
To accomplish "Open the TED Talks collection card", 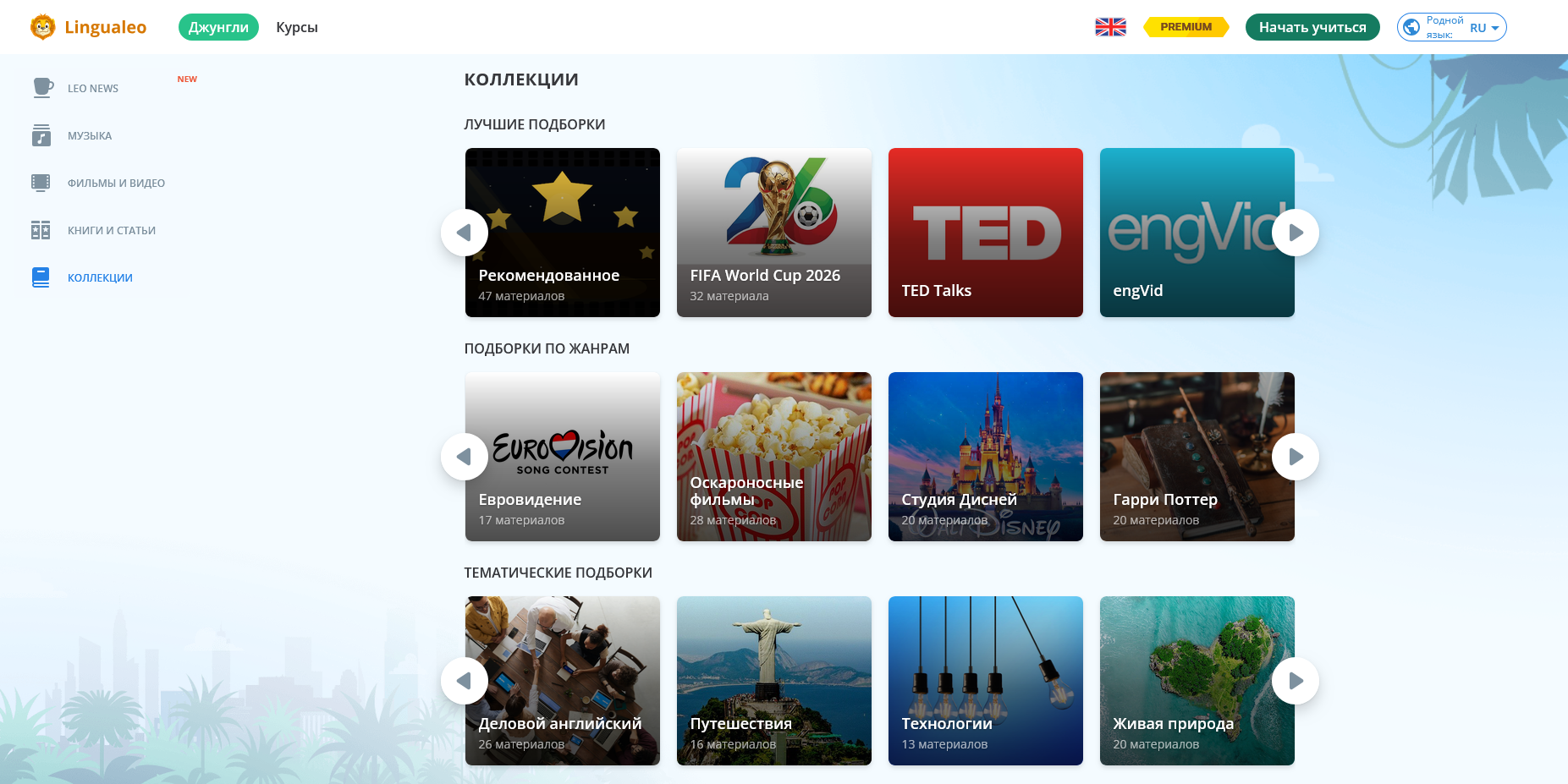I will tap(986, 233).
